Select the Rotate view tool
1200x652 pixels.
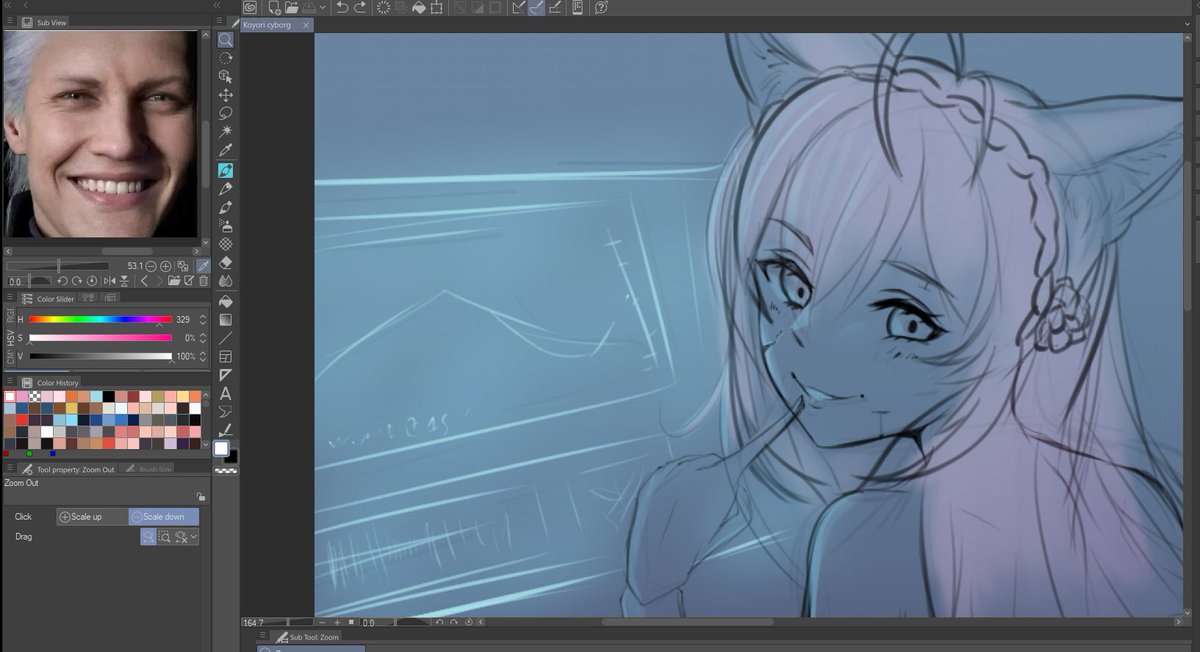[226, 58]
